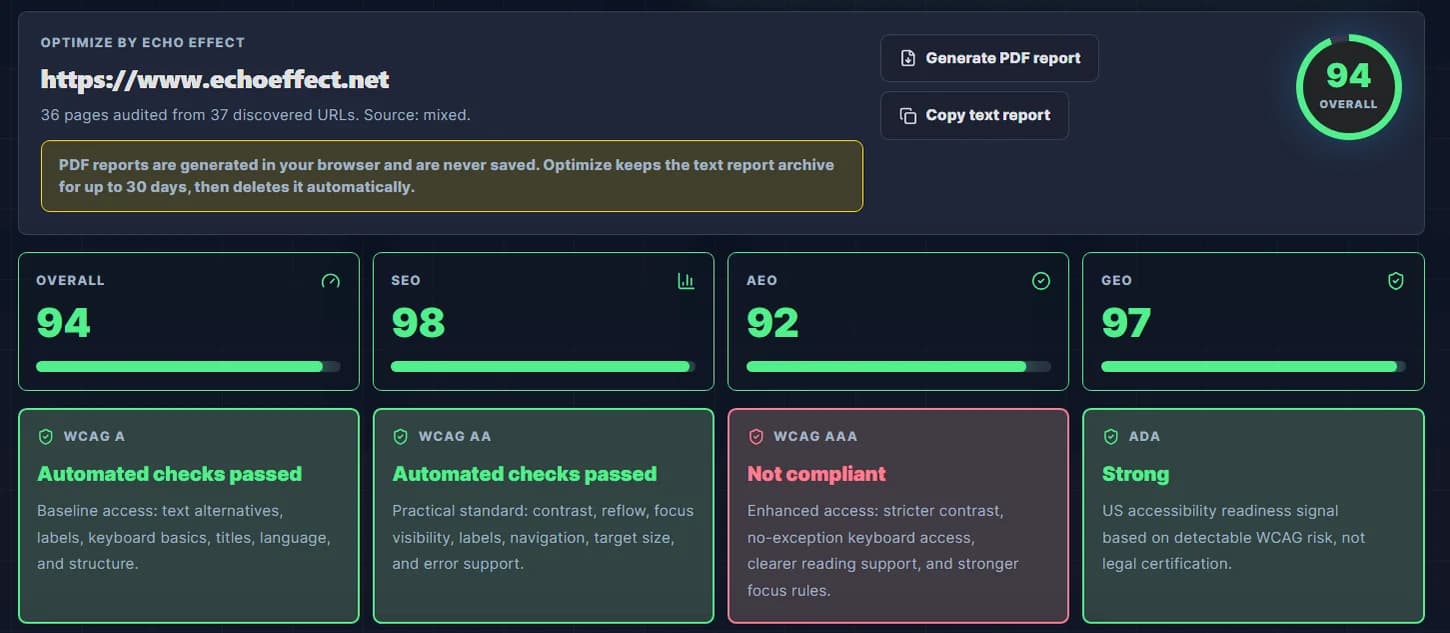Click the Overall card score value 94
Image resolution: width=1450 pixels, height=633 pixels.
click(64, 323)
